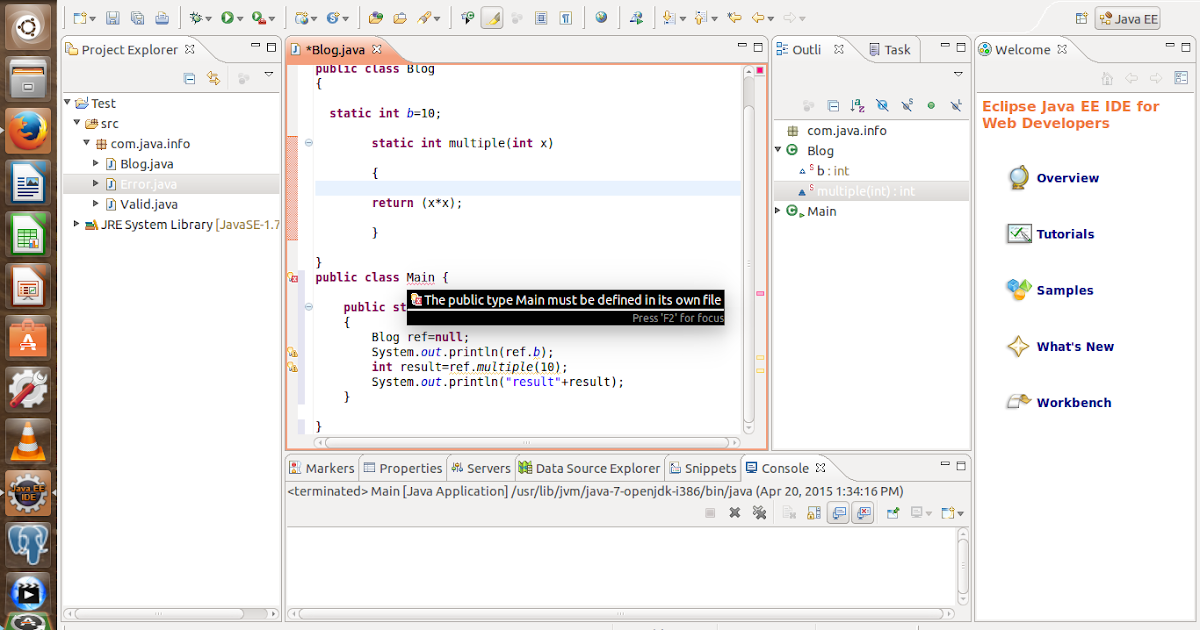Switch to the Snippets tab
Screen dimensions: 1200x630
coord(704,468)
